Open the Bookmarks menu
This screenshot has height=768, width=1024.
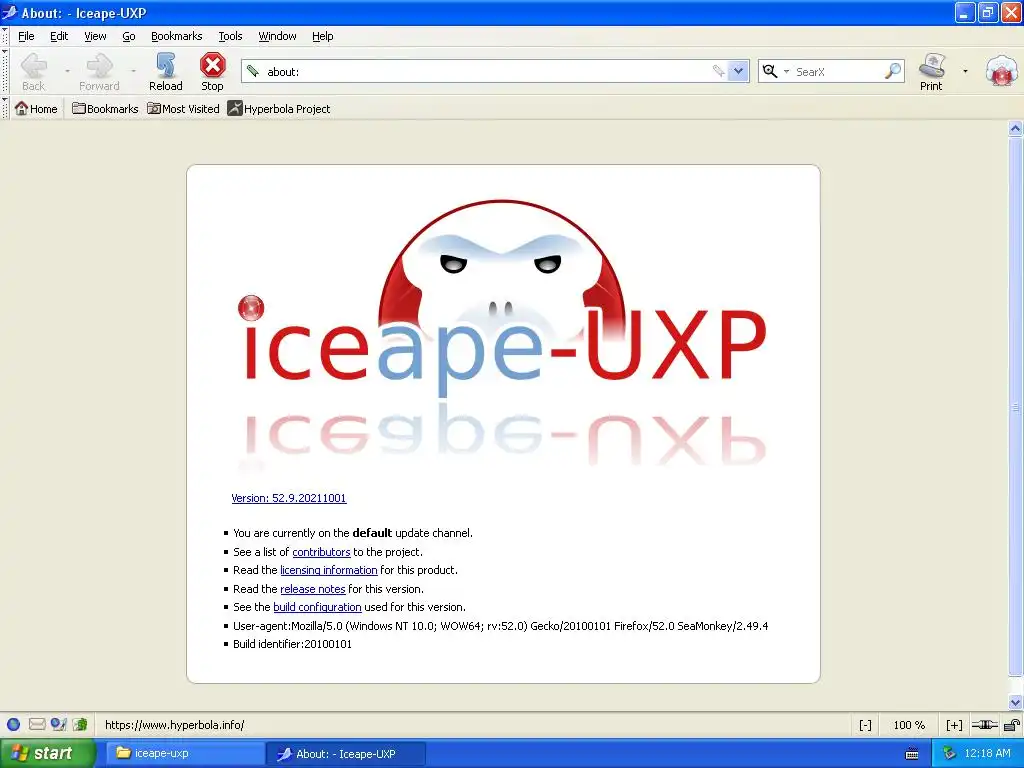176,36
